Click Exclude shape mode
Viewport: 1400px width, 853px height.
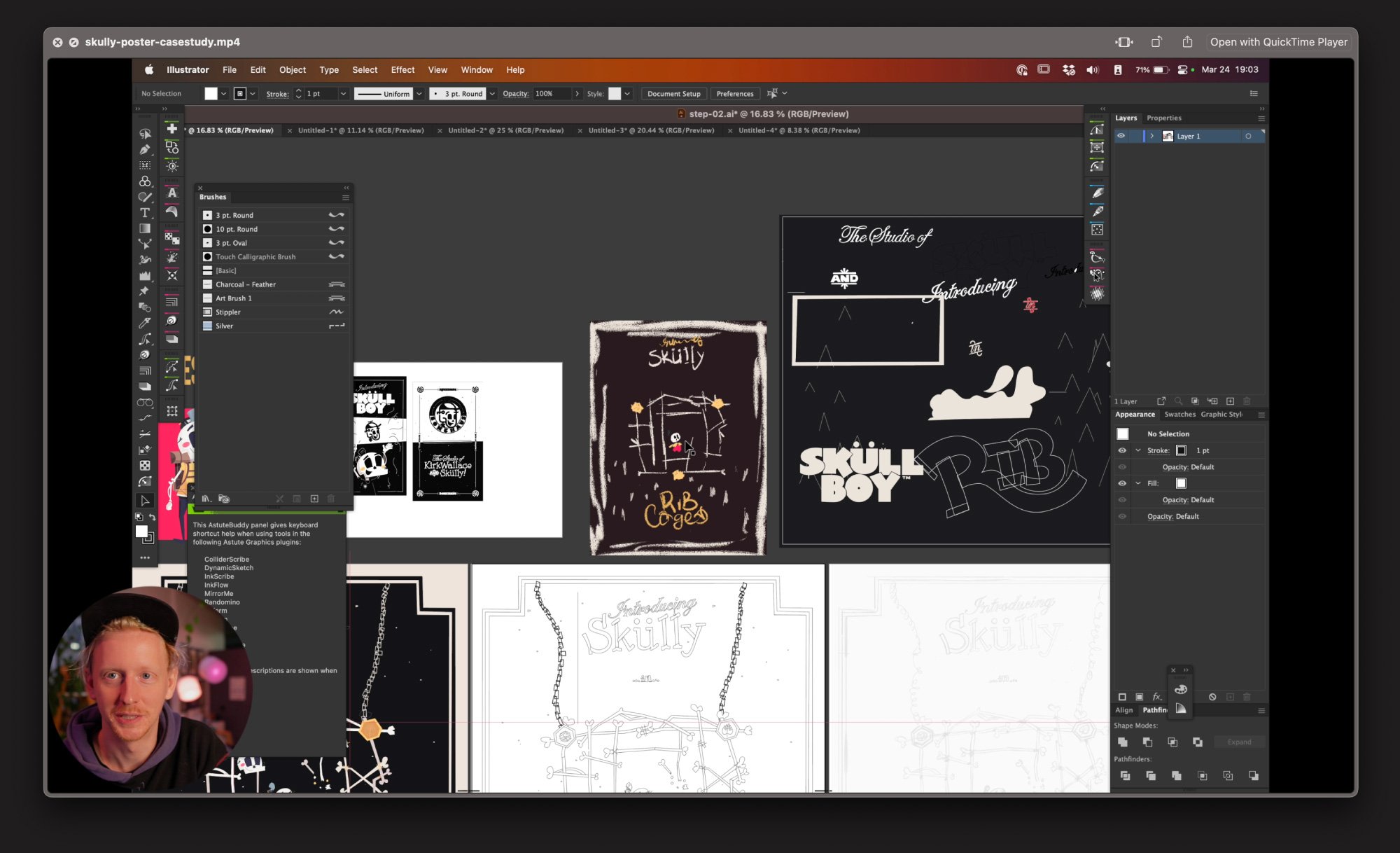click(1198, 742)
